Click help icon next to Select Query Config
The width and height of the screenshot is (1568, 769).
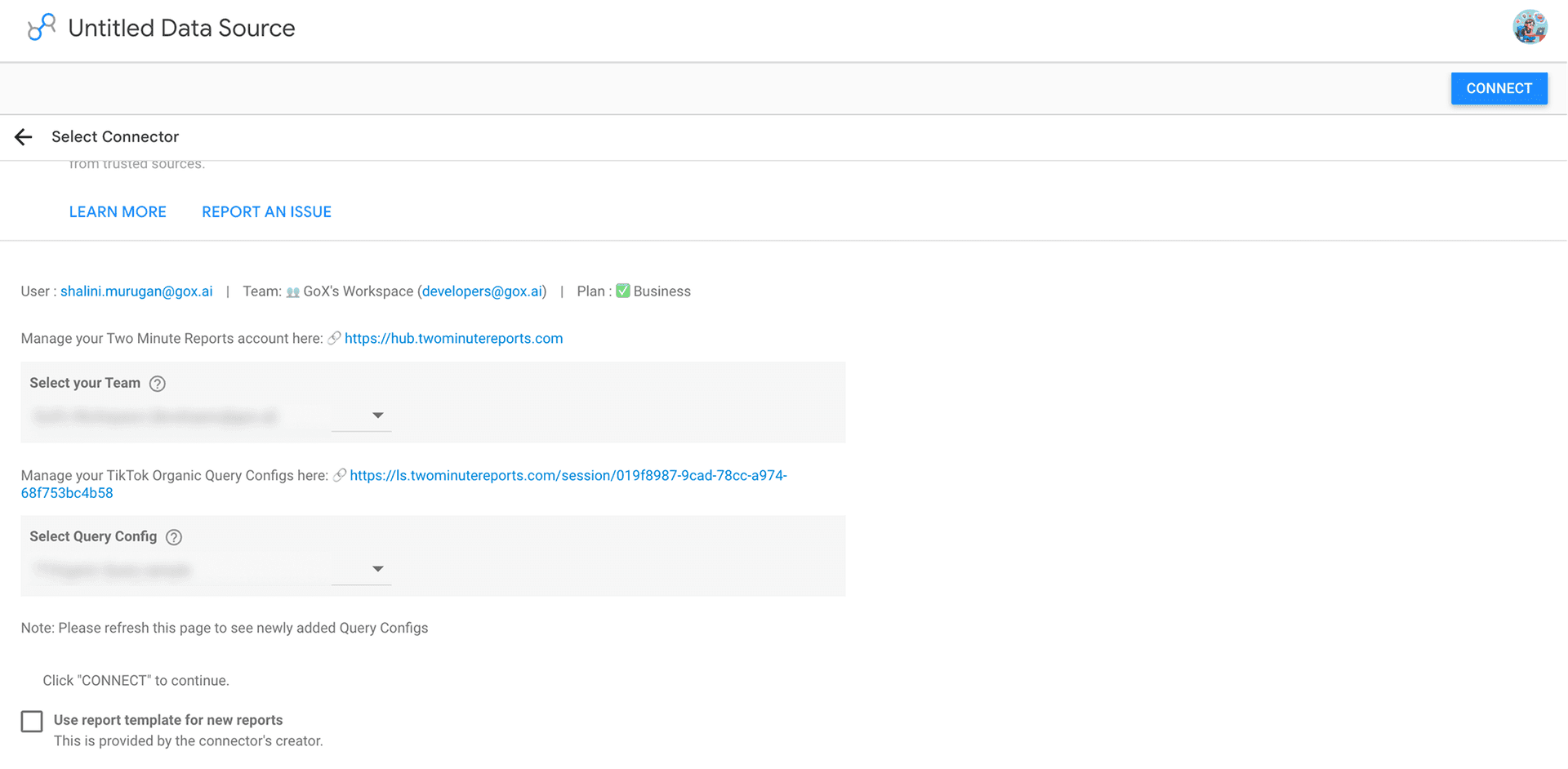(174, 537)
